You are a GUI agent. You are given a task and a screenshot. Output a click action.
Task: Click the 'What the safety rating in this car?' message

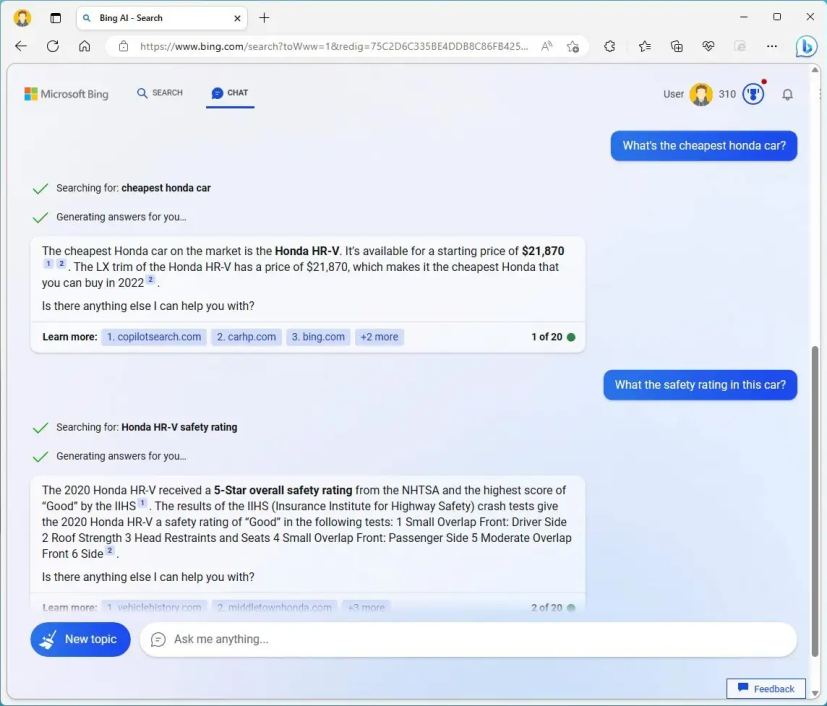coord(700,385)
